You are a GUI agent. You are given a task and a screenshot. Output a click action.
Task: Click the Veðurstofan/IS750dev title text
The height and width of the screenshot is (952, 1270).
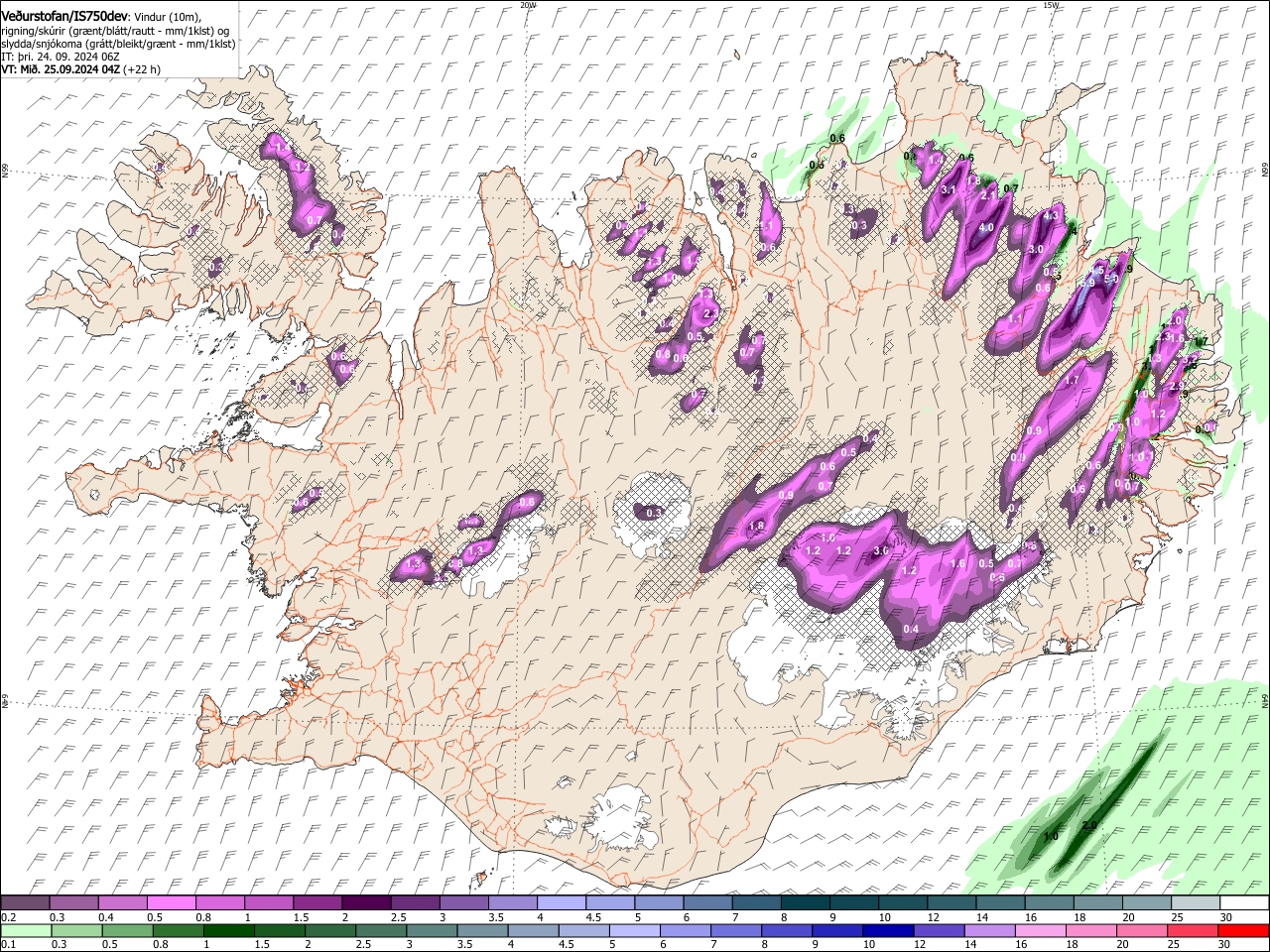tap(65, 15)
